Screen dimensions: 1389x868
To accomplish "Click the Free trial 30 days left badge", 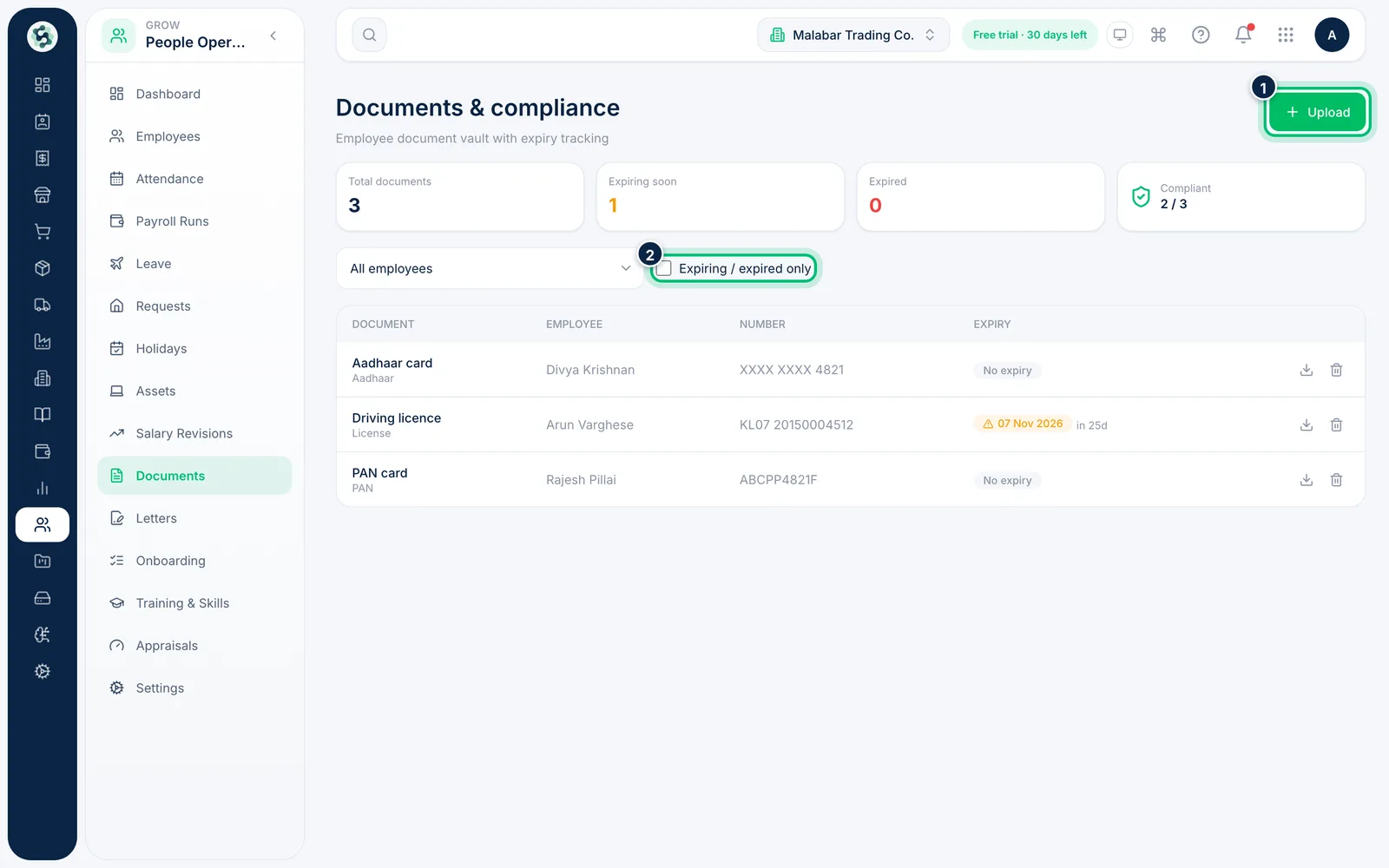I will pyautogui.click(x=1030, y=35).
